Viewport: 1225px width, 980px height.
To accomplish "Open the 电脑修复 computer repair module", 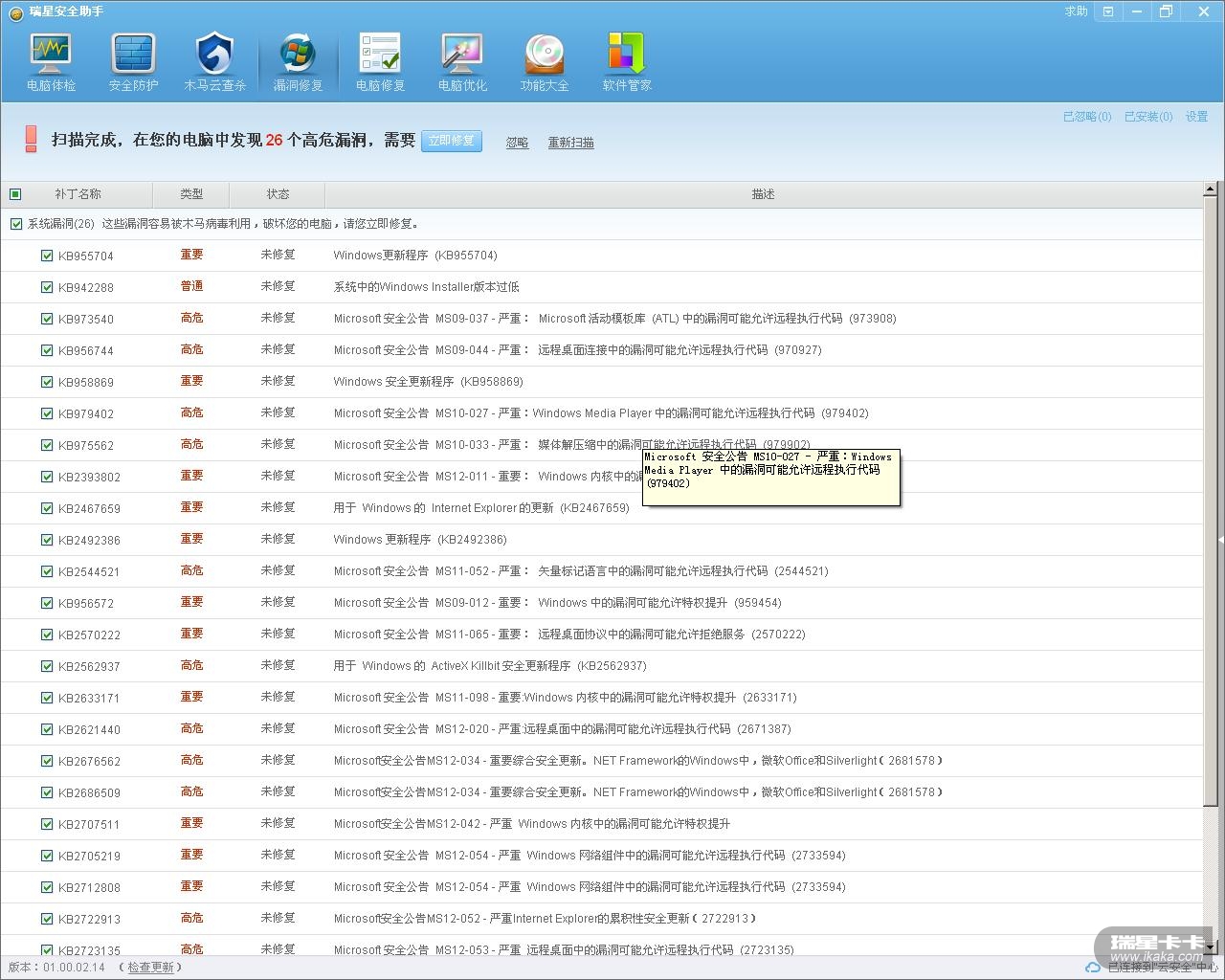I will 380,62.
